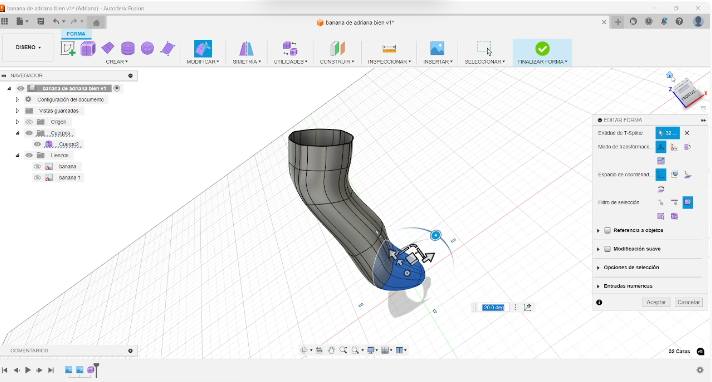This screenshot has width=712, height=382.
Task: Select the Cylinder primitive tool
Action: click(x=128, y=48)
